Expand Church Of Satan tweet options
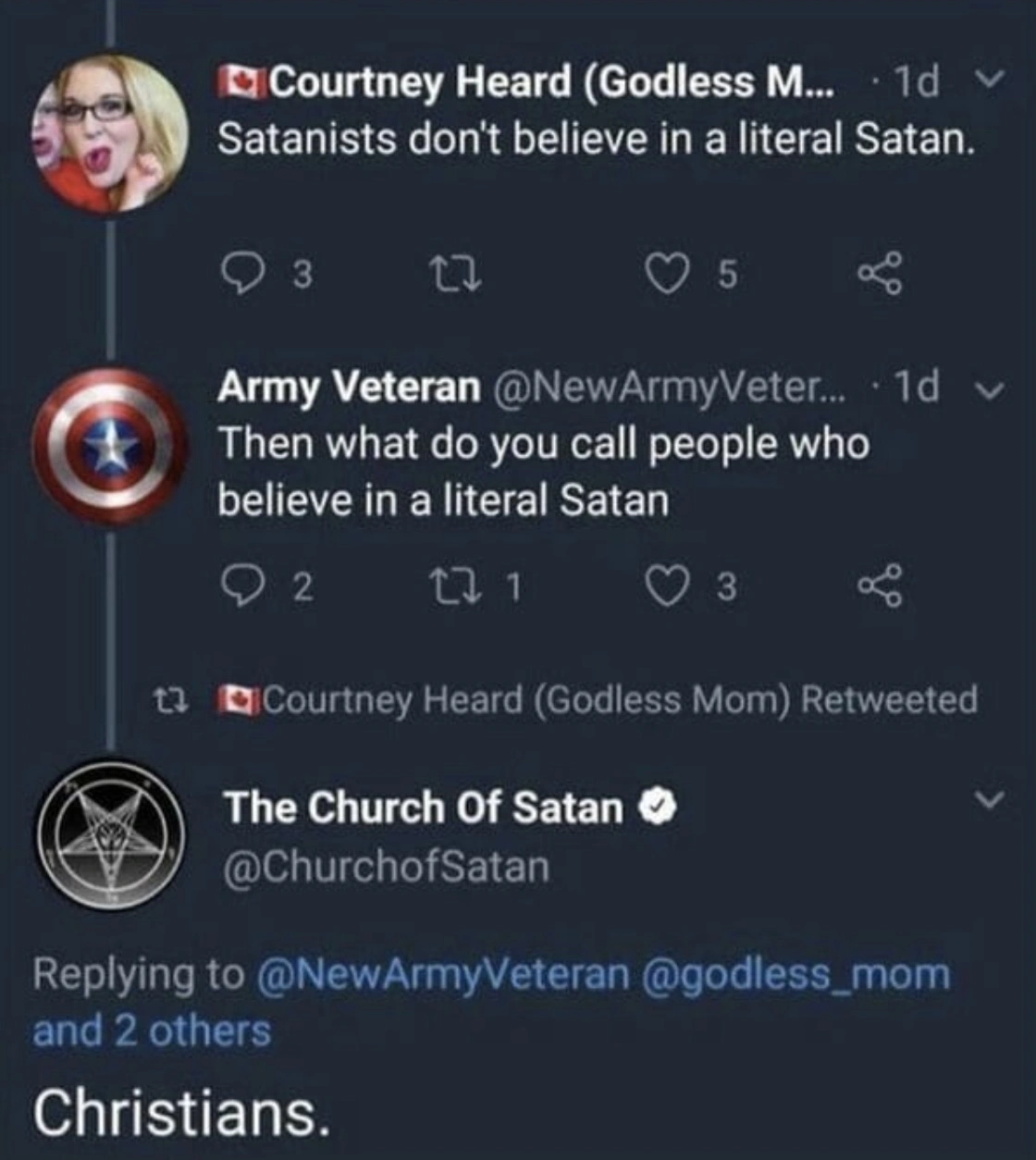The width and height of the screenshot is (1036, 1160). pos(989,799)
